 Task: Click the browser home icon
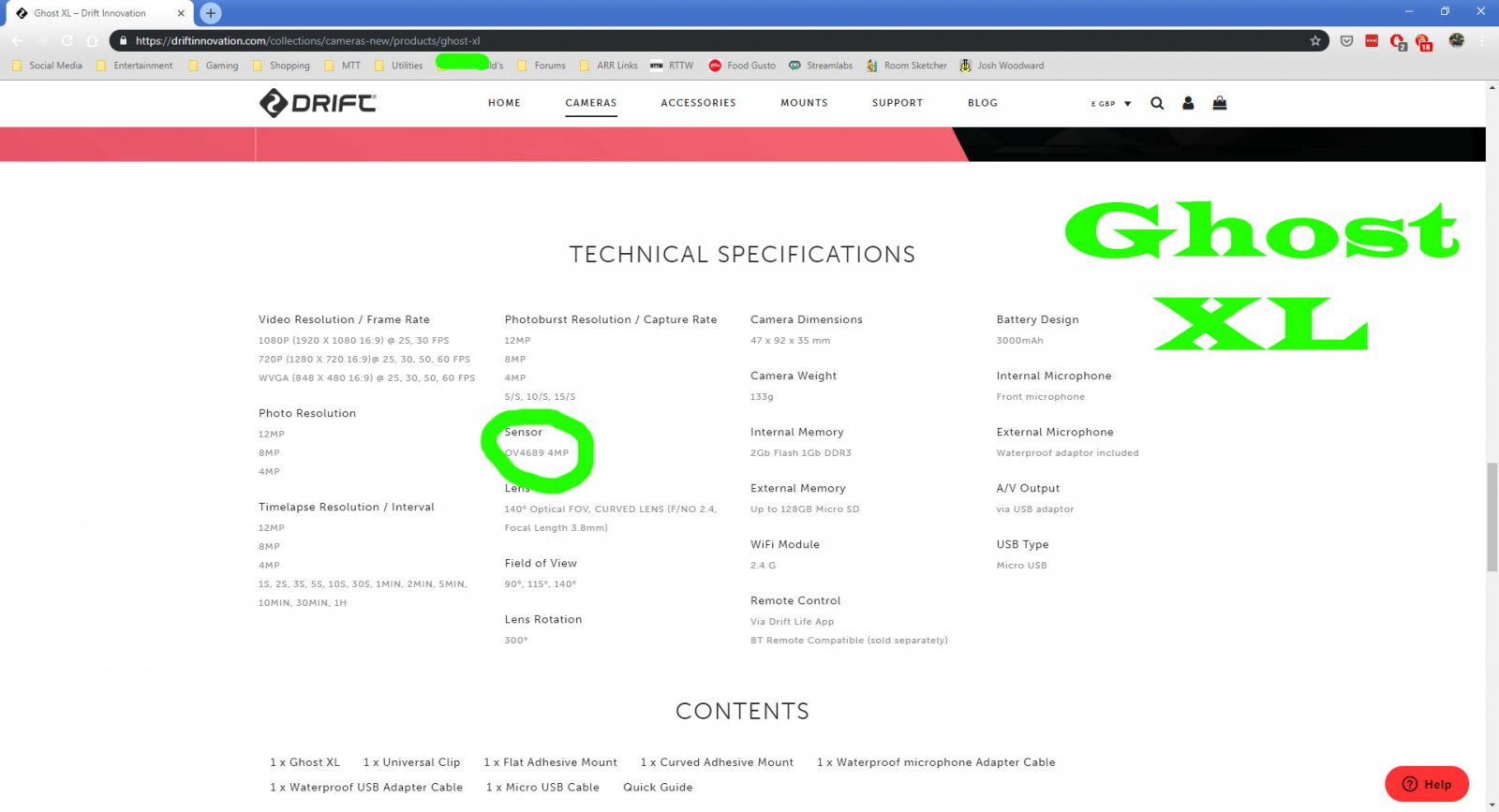click(x=92, y=40)
